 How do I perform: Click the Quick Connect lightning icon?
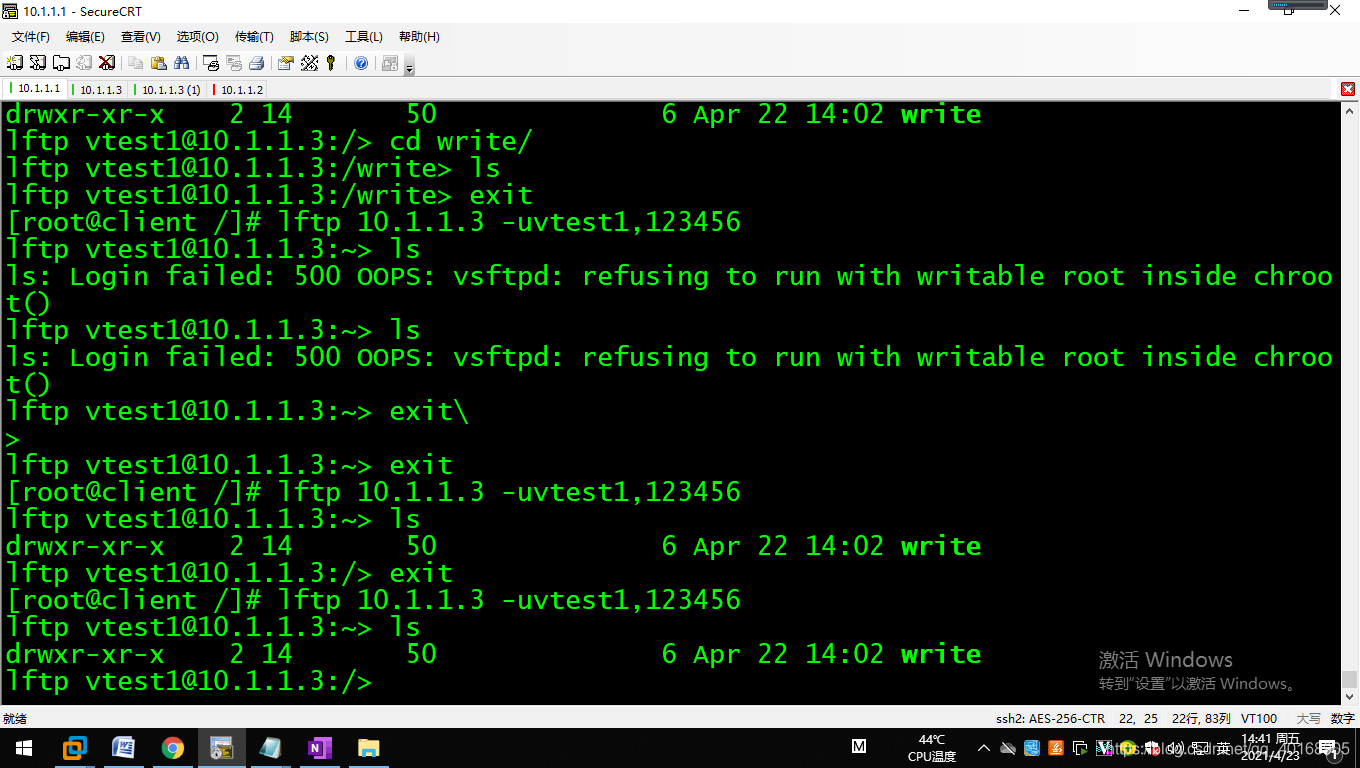pos(38,63)
